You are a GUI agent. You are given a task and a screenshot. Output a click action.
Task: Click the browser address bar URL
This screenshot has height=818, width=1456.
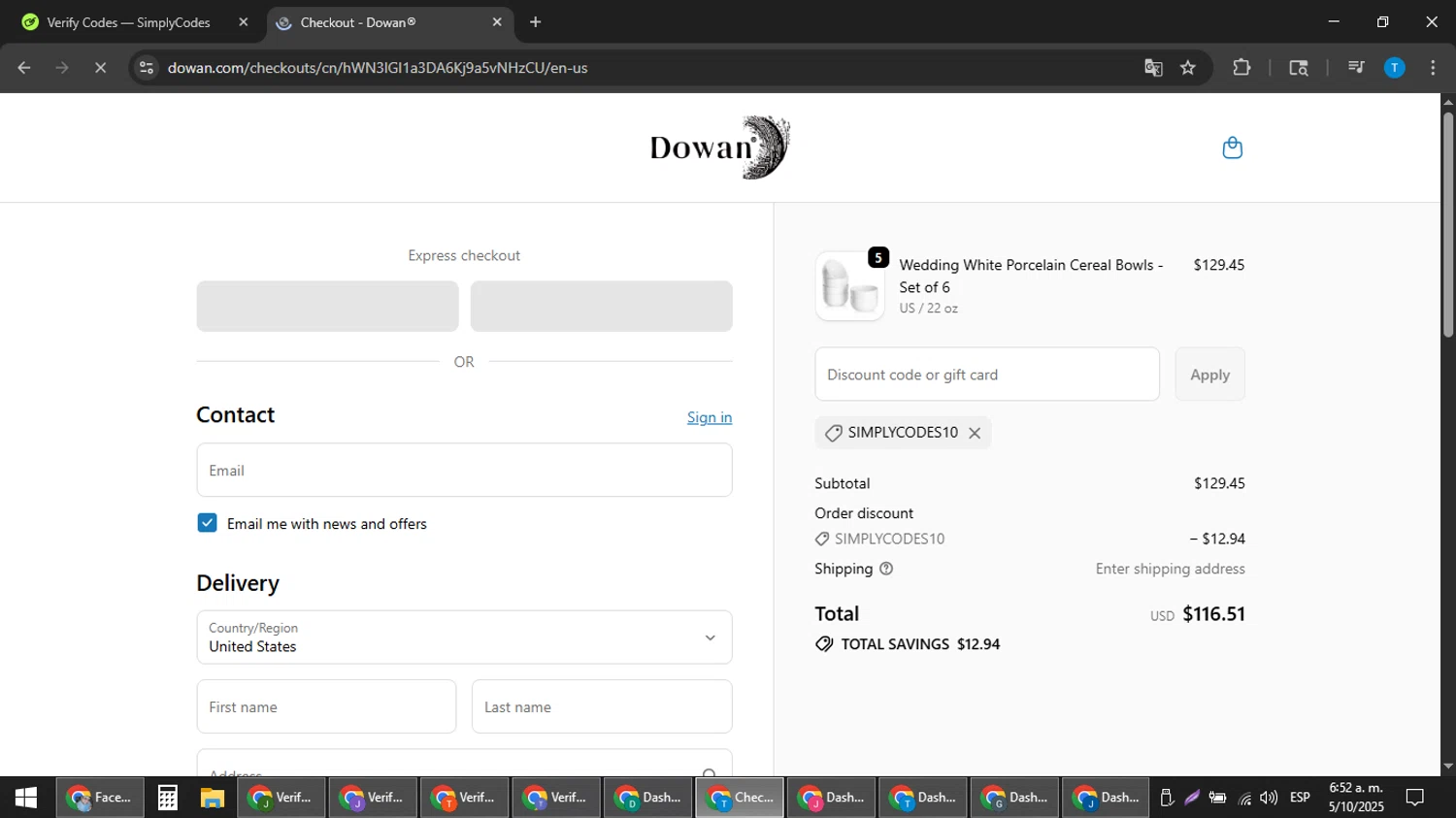pos(378,68)
